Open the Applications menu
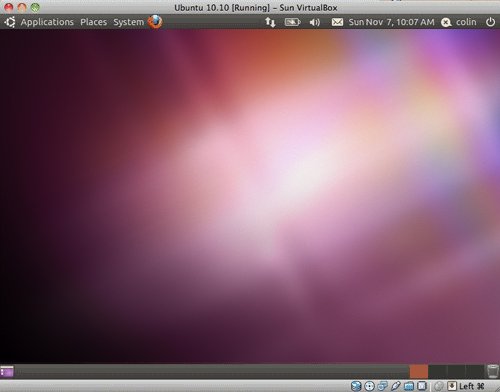Viewport: 500px width, 392px height. [47, 22]
